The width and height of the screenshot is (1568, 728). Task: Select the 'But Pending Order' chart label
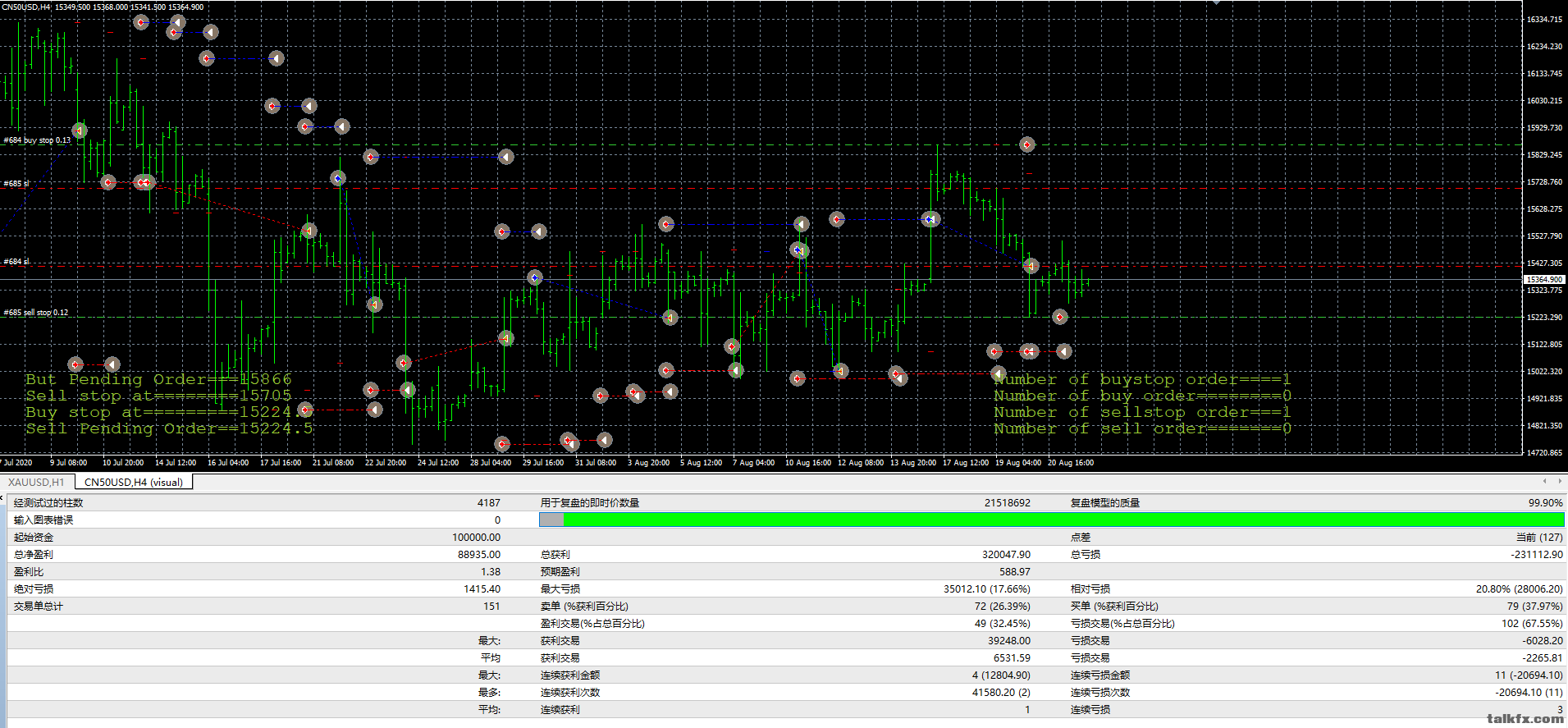point(158,379)
